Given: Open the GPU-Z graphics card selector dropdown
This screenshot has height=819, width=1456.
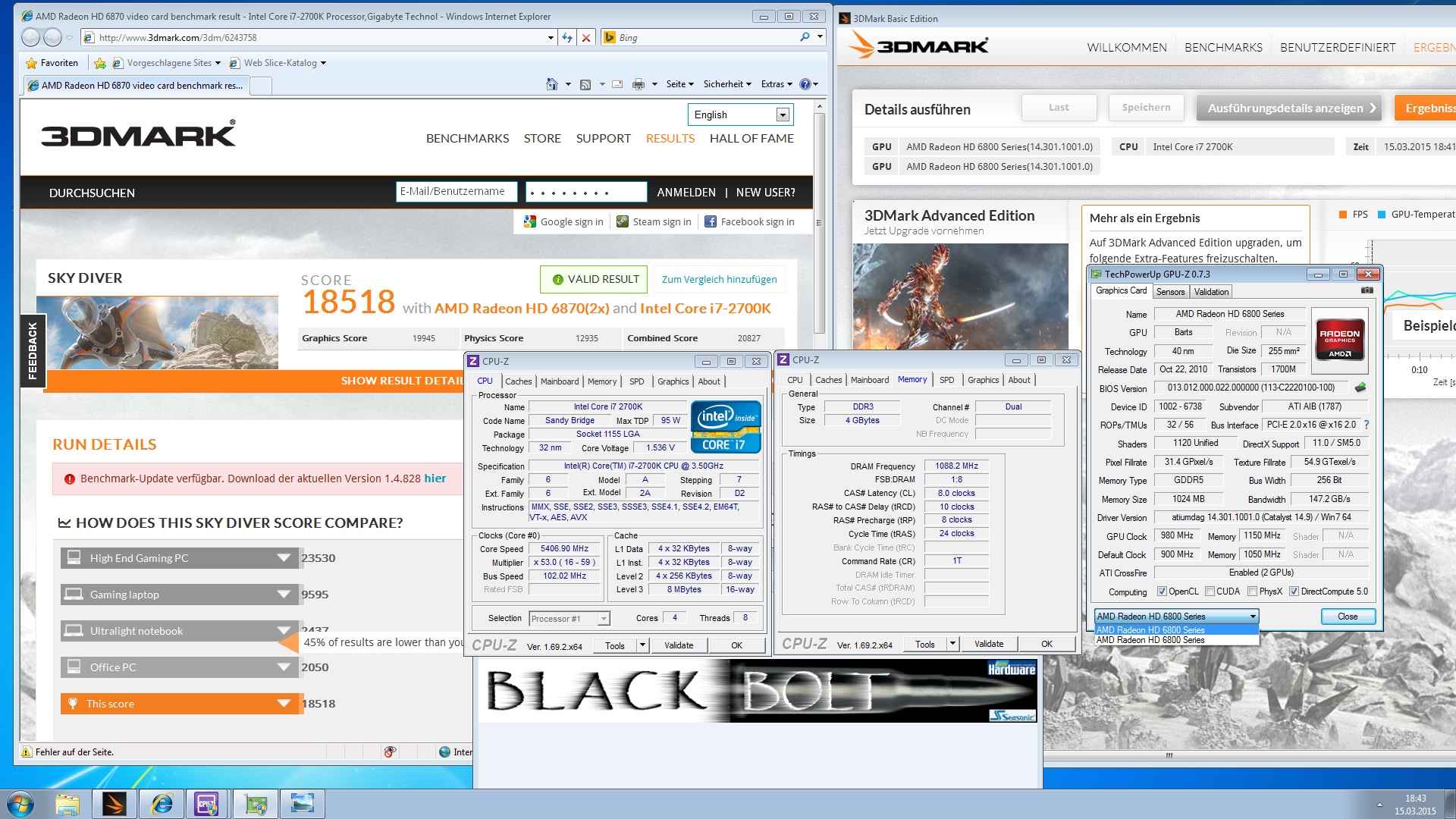Looking at the screenshot, I should [1176, 617].
